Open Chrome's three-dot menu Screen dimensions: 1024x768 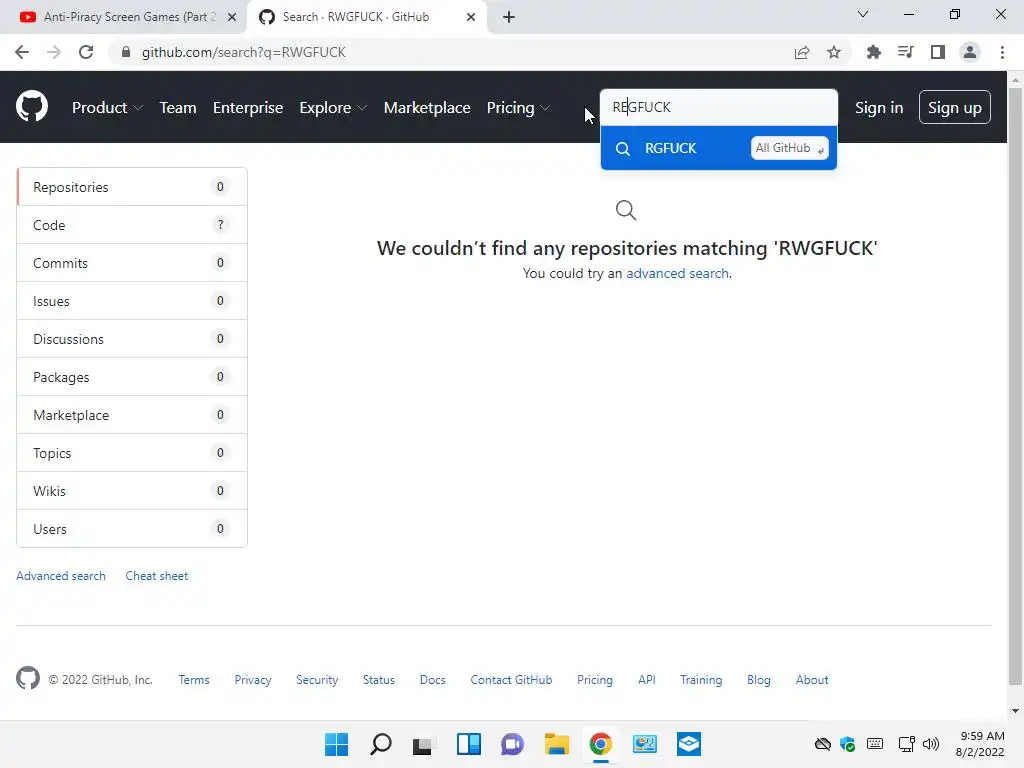tap(1002, 52)
